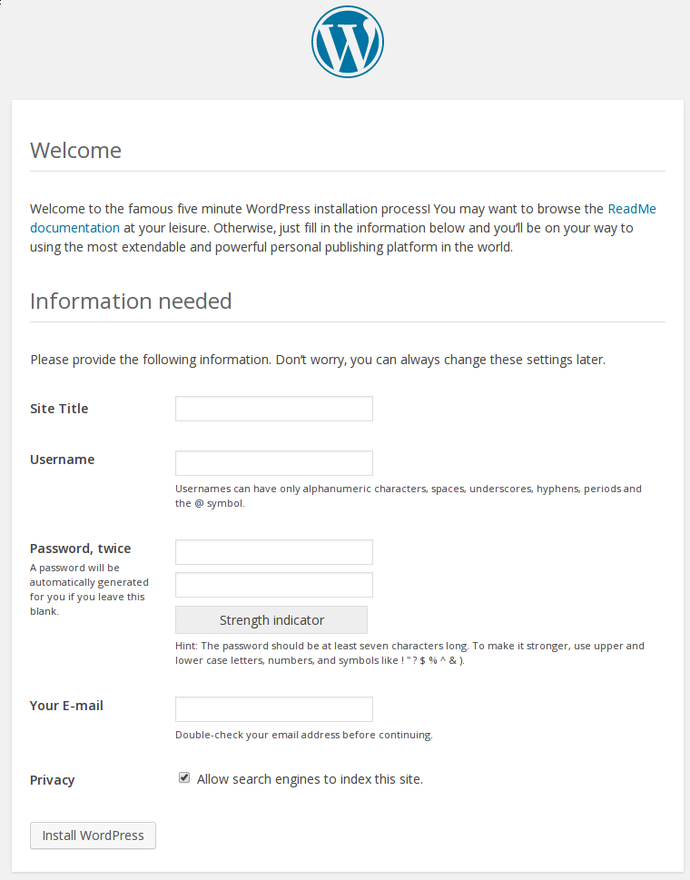Click the Site Title label
The width and height of the screenshot is (690, 880).
pyautogui.click(x=59, y=409)
